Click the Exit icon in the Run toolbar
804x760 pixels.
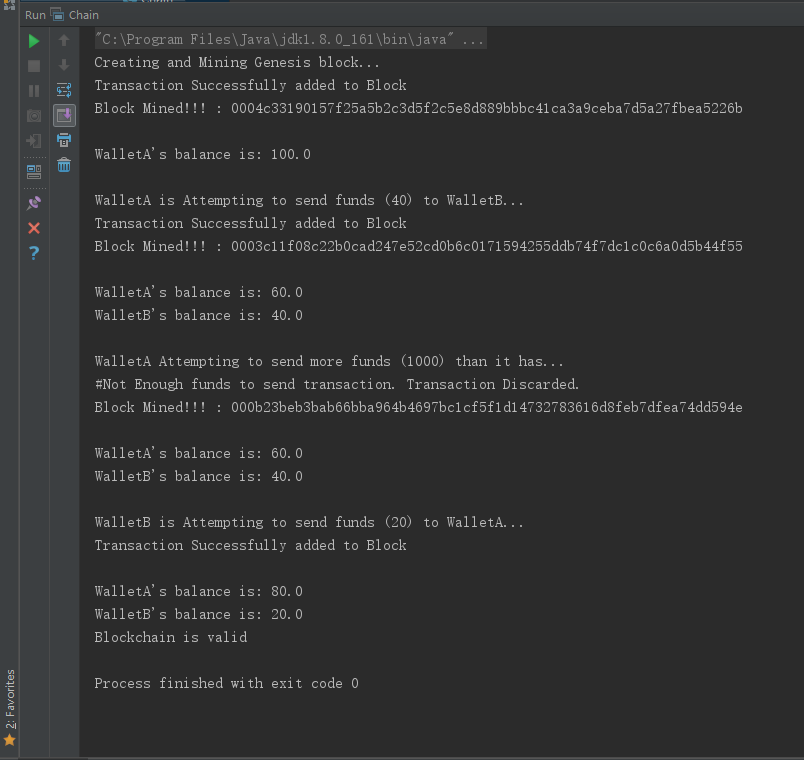pos(34,141)
